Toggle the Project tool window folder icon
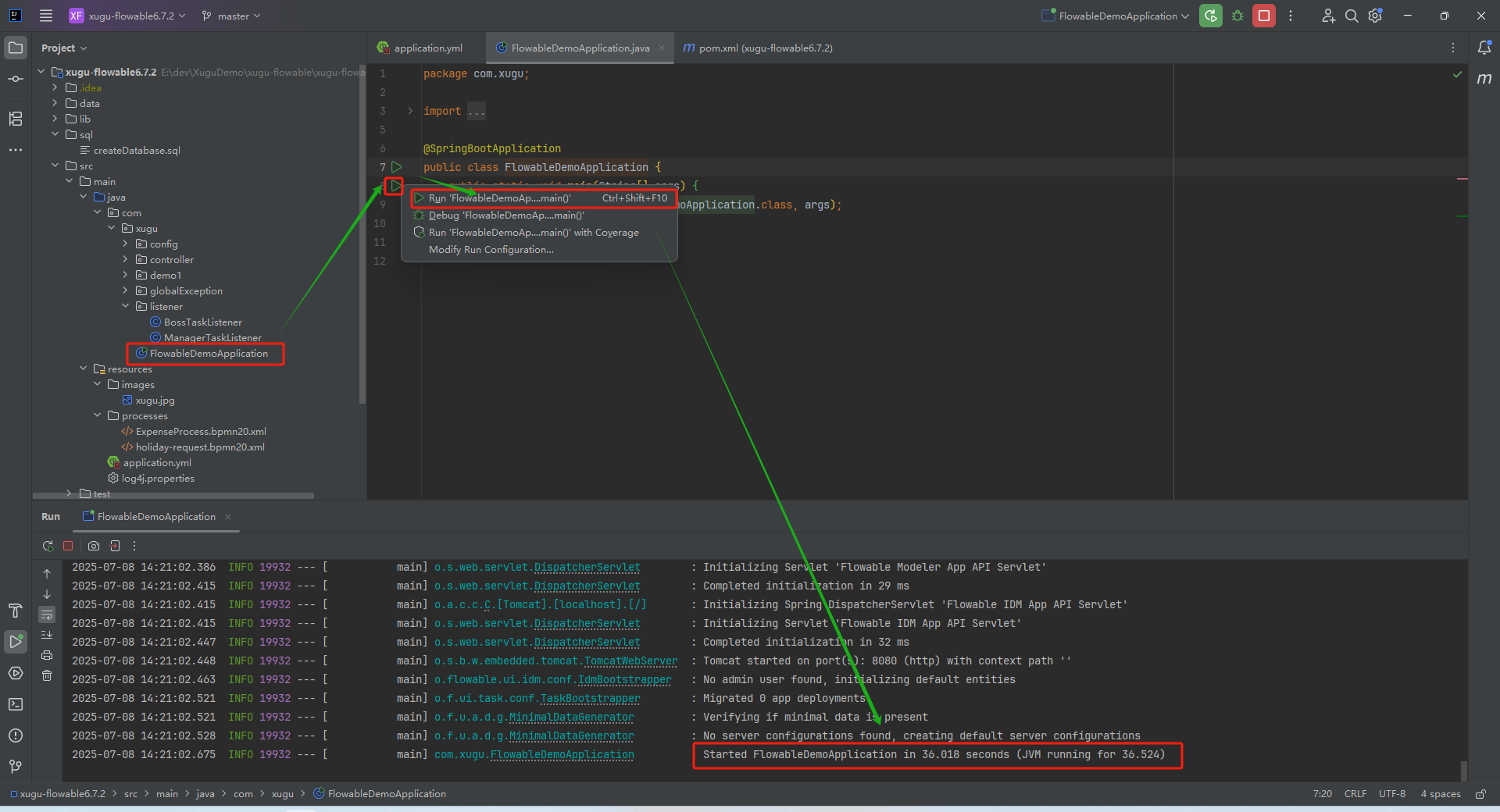The image size is (1500, 812). coord(16,48)
